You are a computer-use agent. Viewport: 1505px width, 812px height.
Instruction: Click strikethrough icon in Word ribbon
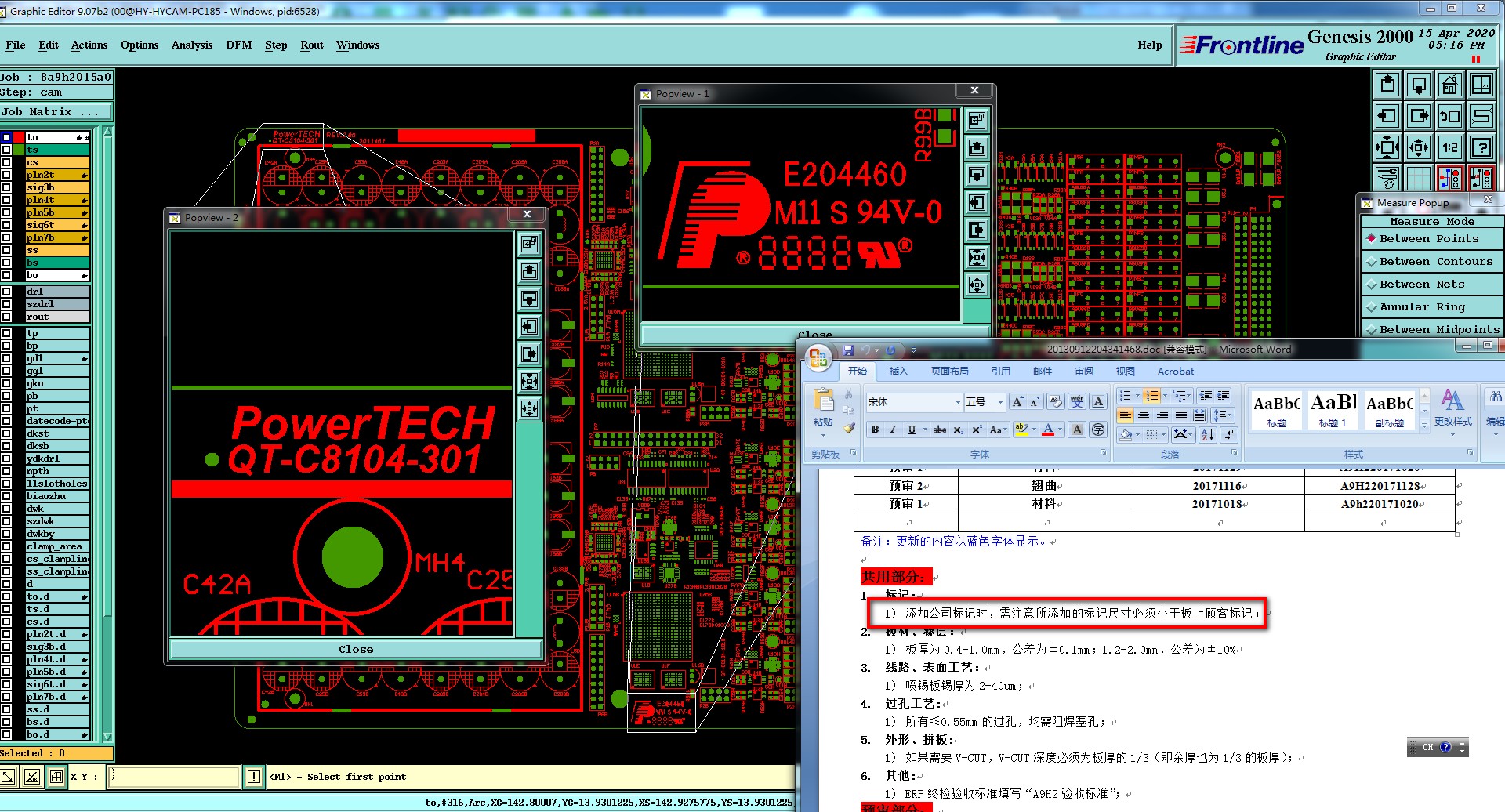940,430
